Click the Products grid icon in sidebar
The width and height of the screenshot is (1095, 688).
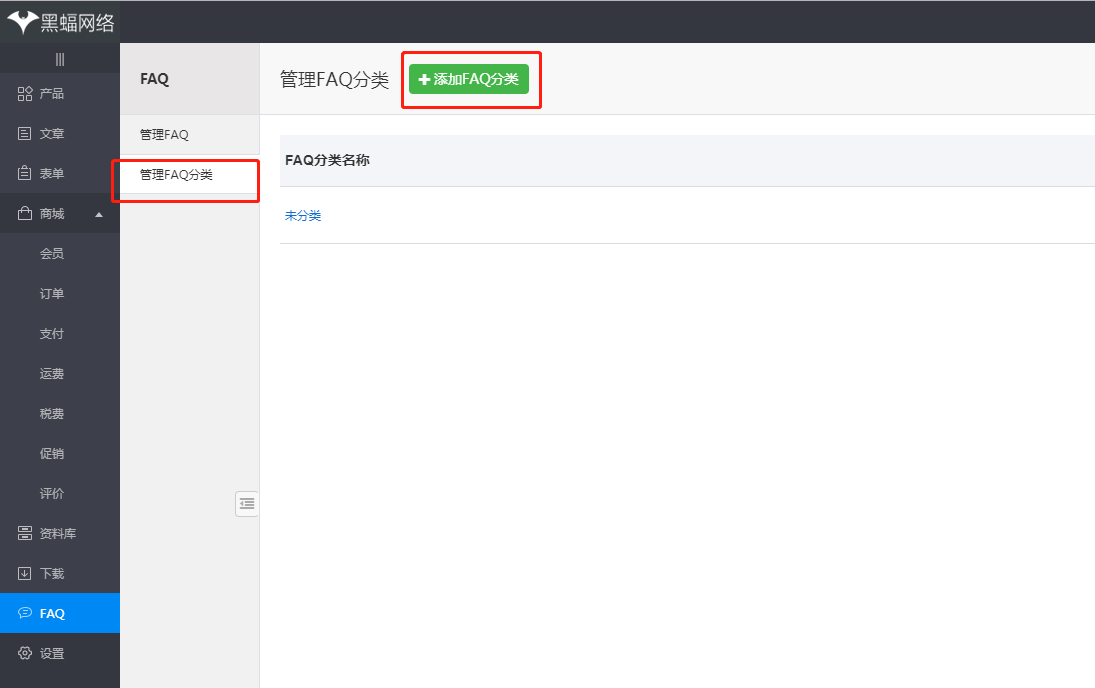coord(25,94)
